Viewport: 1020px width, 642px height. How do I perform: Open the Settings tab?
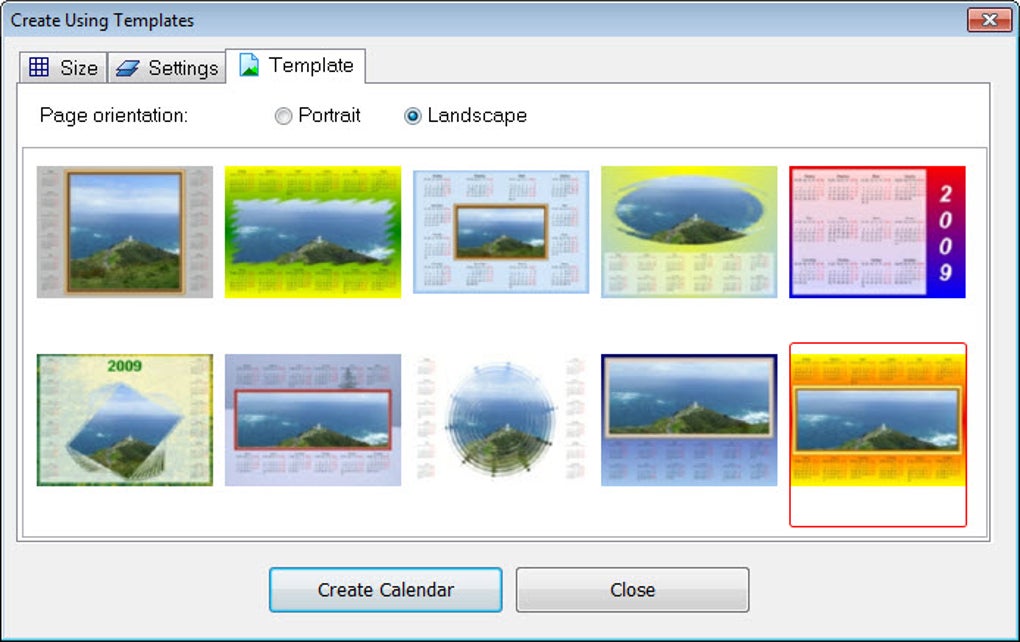[x=166, y=67]
